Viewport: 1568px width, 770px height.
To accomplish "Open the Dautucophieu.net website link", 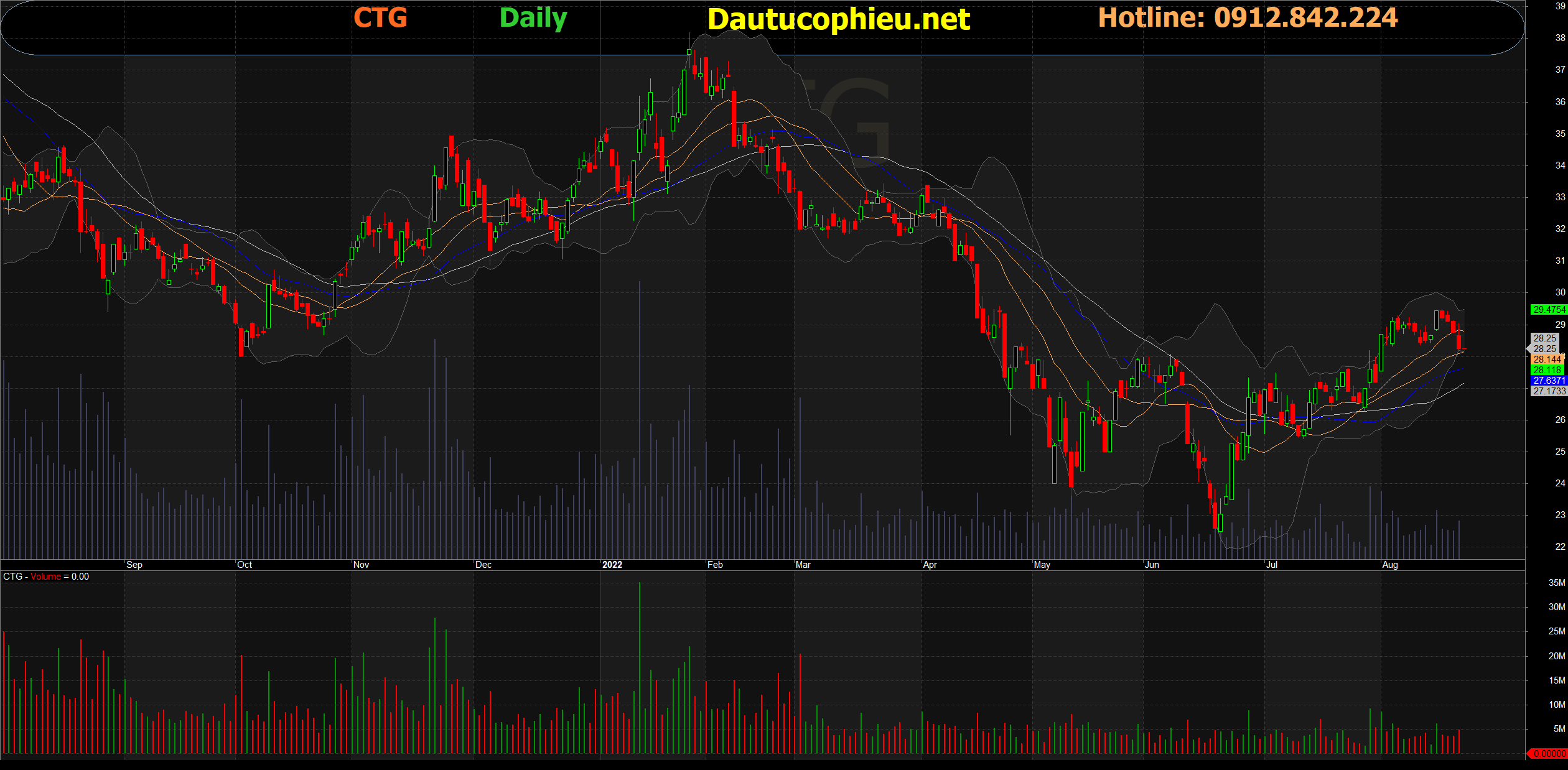I will point(838,19).
